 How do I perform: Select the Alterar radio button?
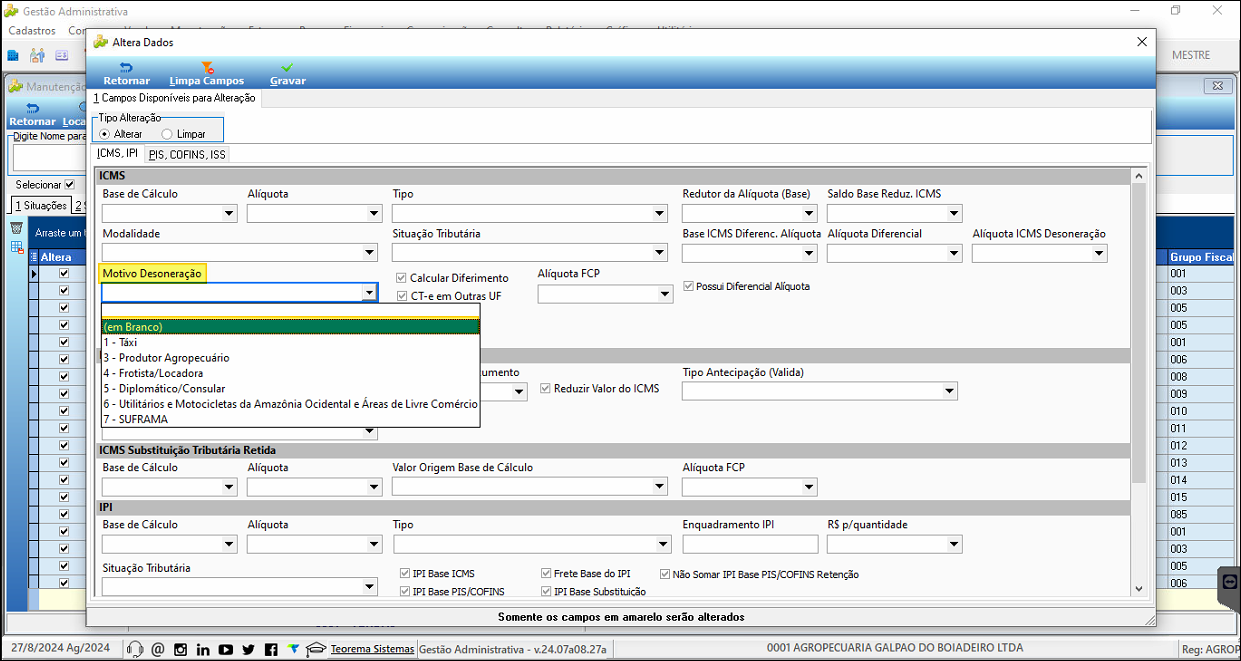pos(104,133)
